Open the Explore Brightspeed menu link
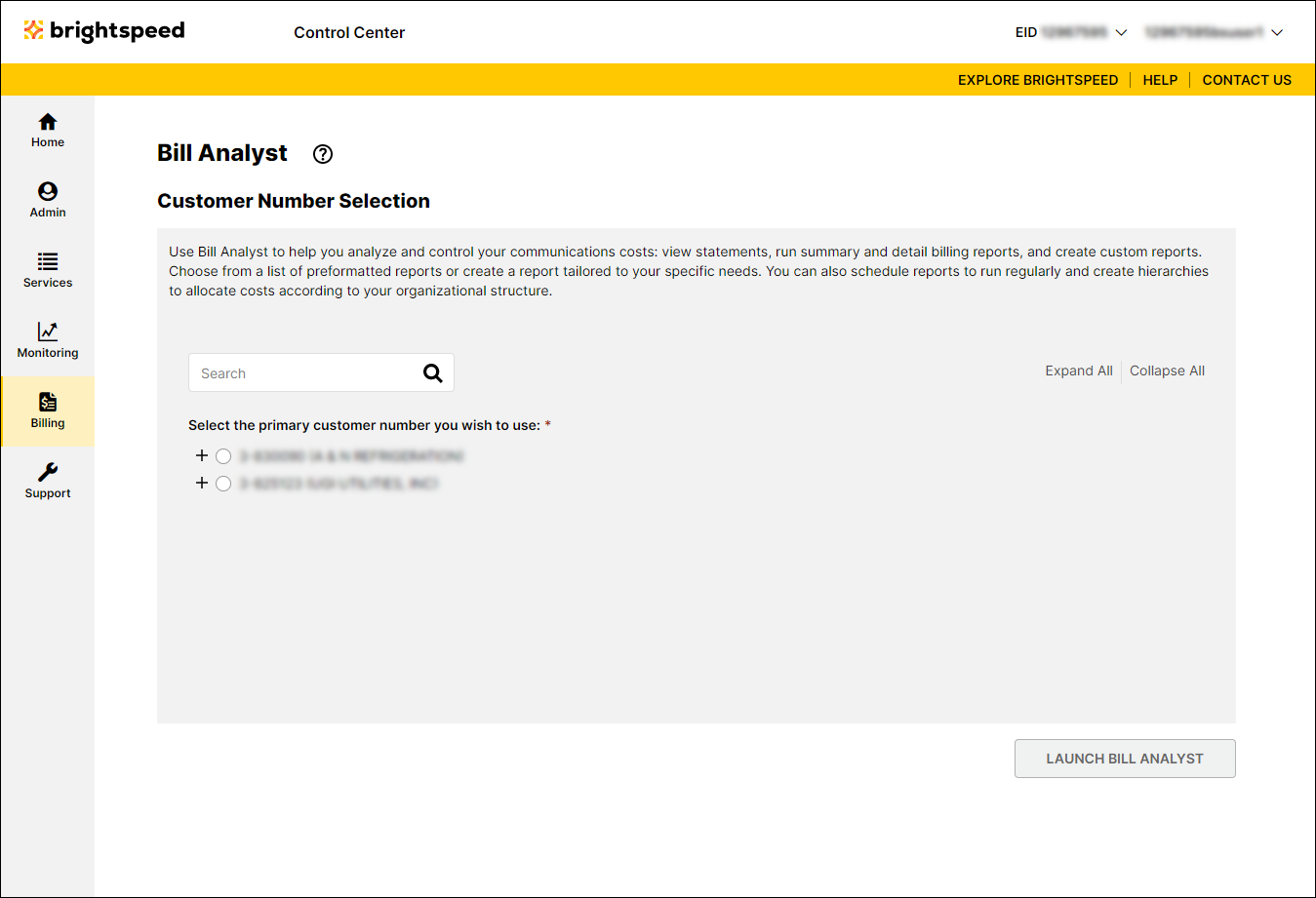The image size is (1316, 898). pyautogui.click(x=1038, y=80)
